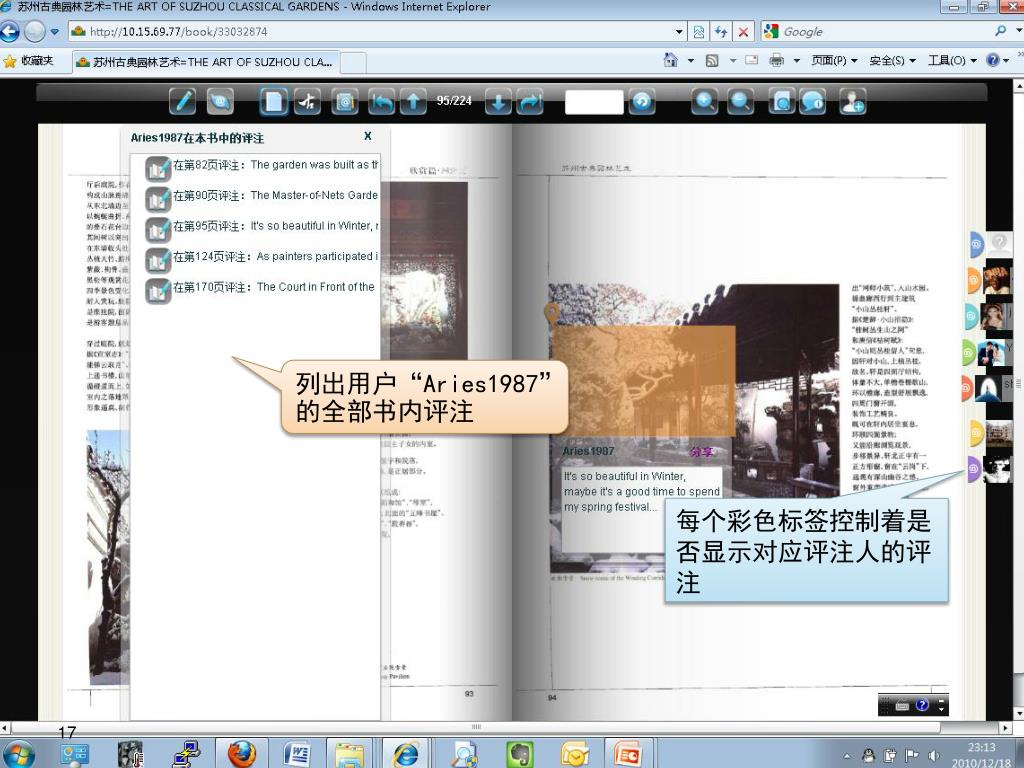Image resolution: width=1024 pixels, height=768 pixels.
Task: Click the pencil annotate tool in reader toolbar
Action: tap(183, 101)
